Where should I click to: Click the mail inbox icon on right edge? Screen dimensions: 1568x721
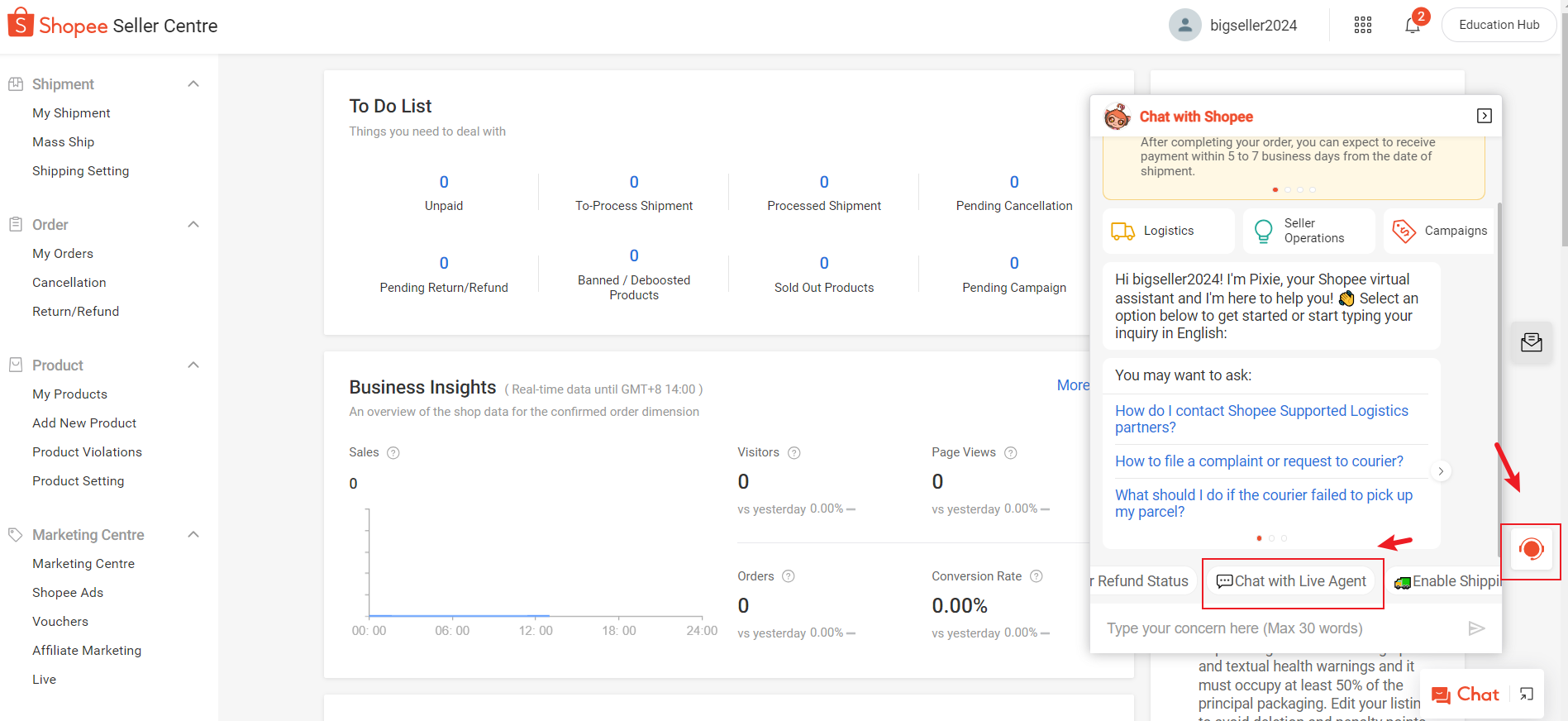click(1531, 342)
